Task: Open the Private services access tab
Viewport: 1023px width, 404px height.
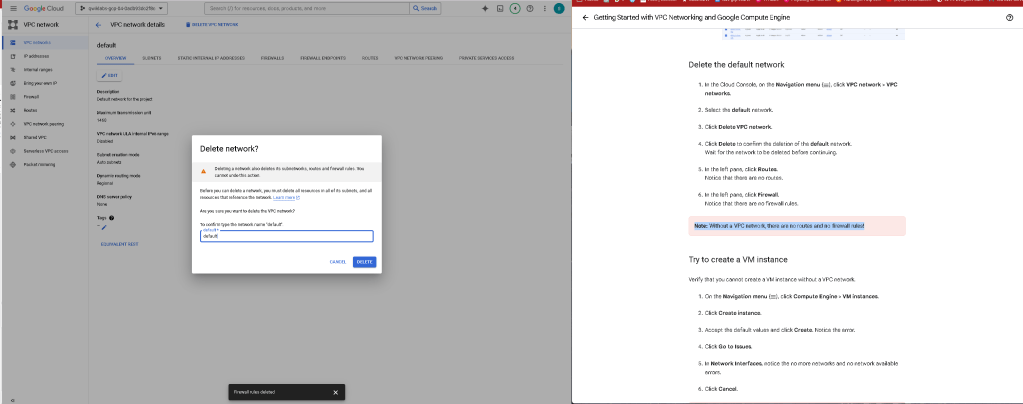Action: [x=486, y=58]
